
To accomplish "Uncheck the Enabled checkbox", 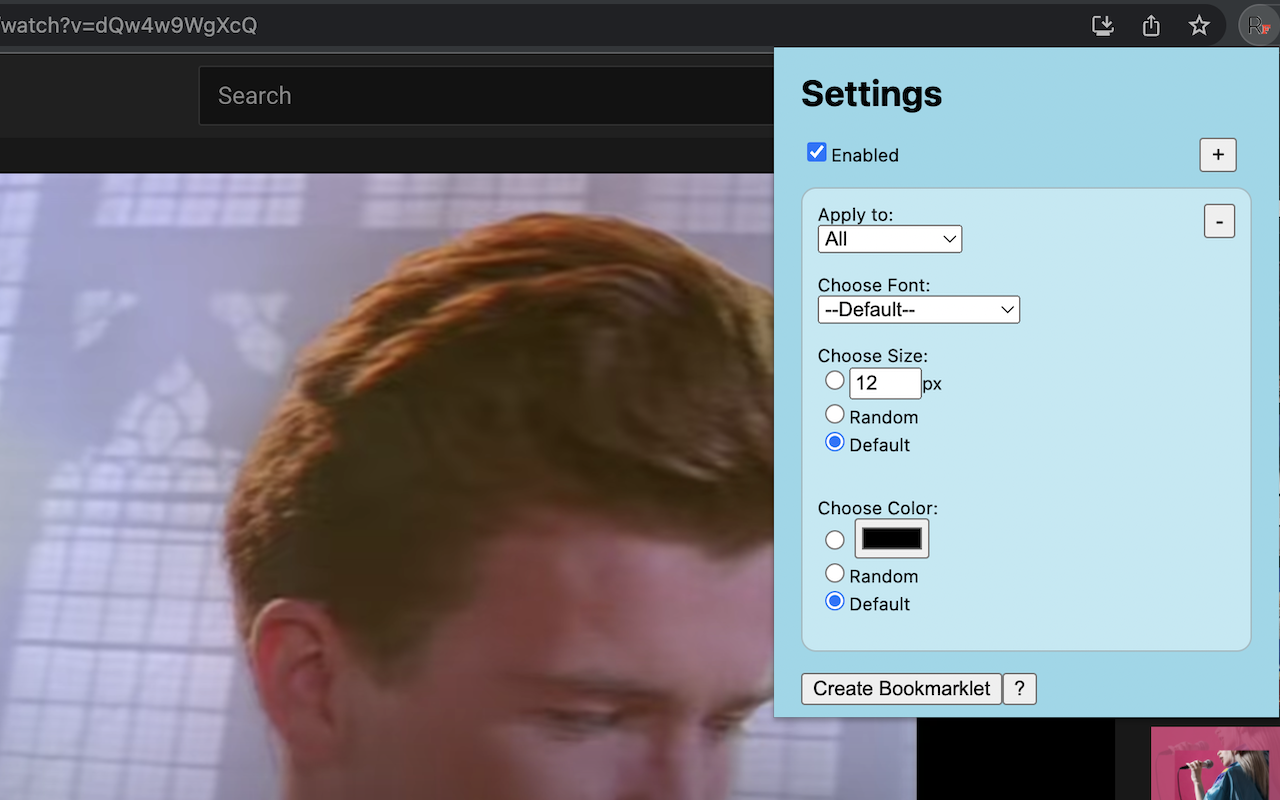I will click(x=817, y=153).
